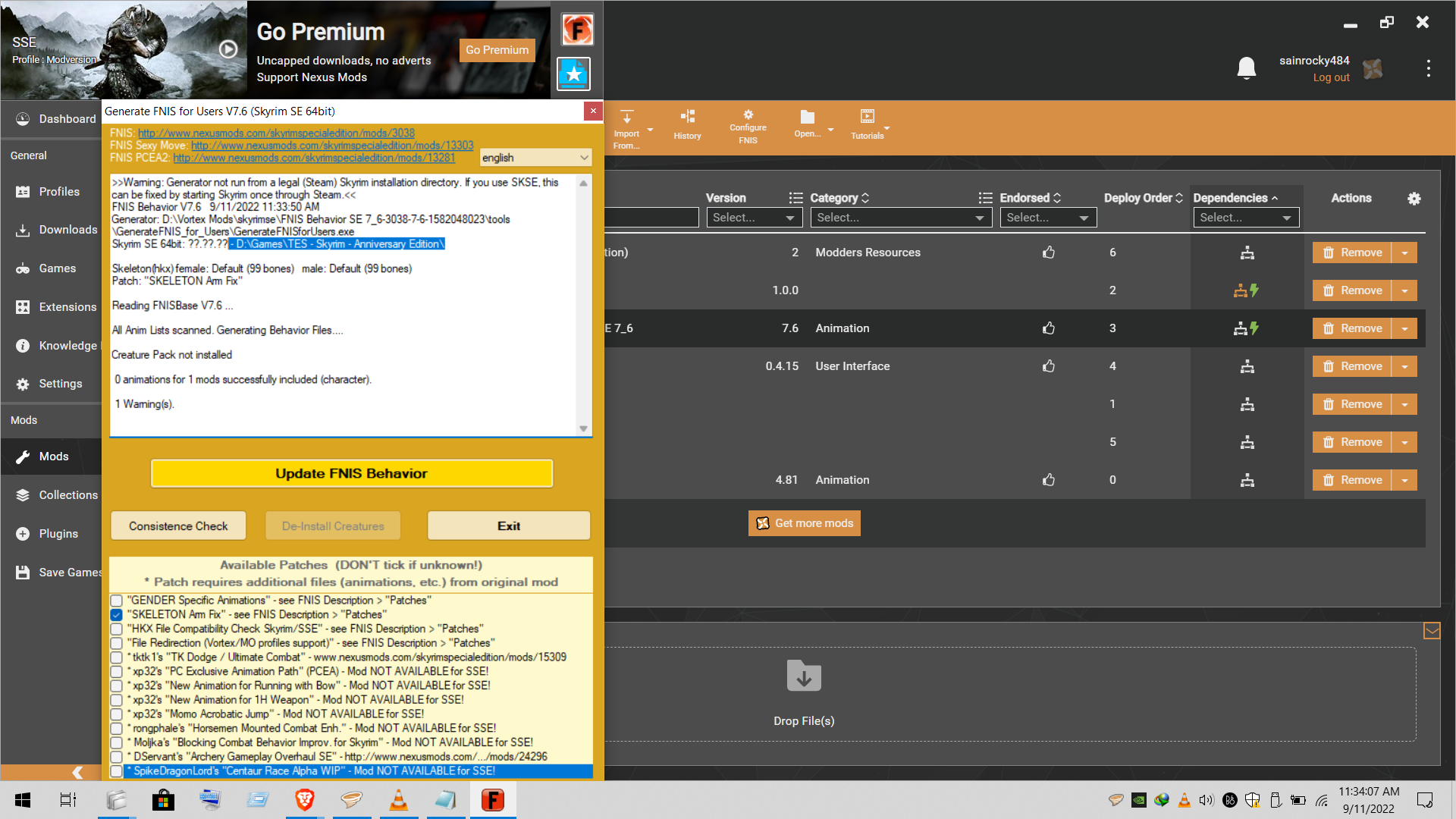Click Update FNIS Behavior button
Image resolution: width=1456 pixels, height=819 pixels.
point(352,473)
